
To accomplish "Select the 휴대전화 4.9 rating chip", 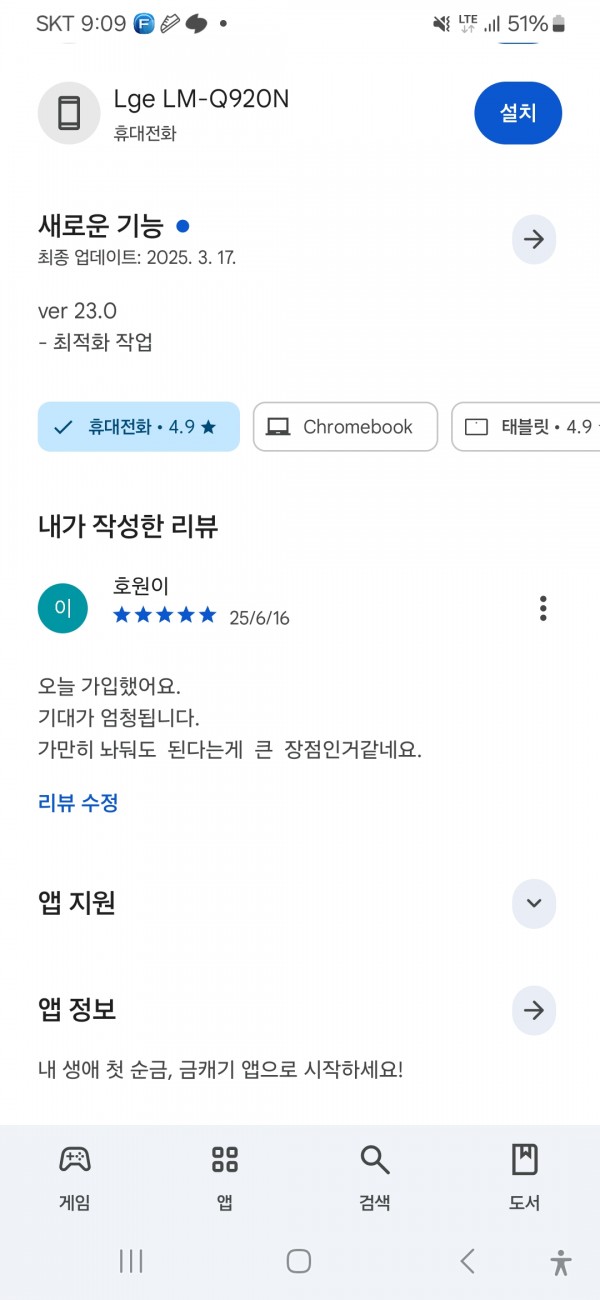I will point(139,427).
